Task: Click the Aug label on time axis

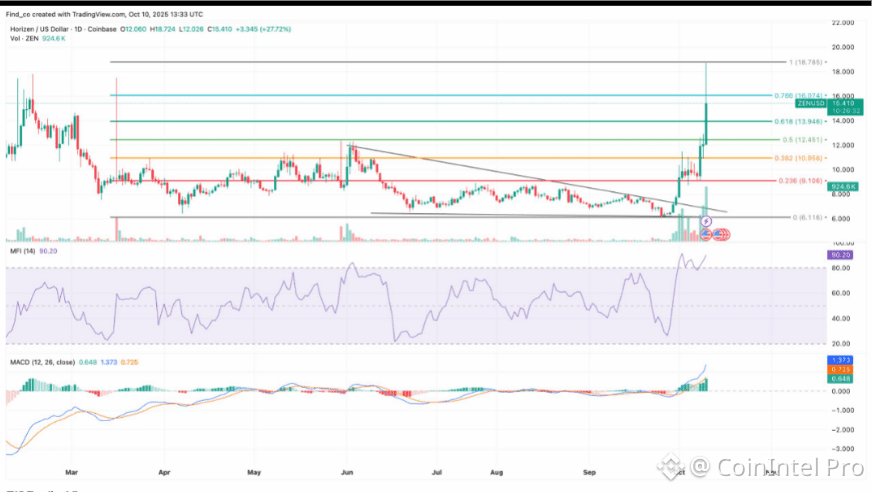Action: [x=497, y=473]
